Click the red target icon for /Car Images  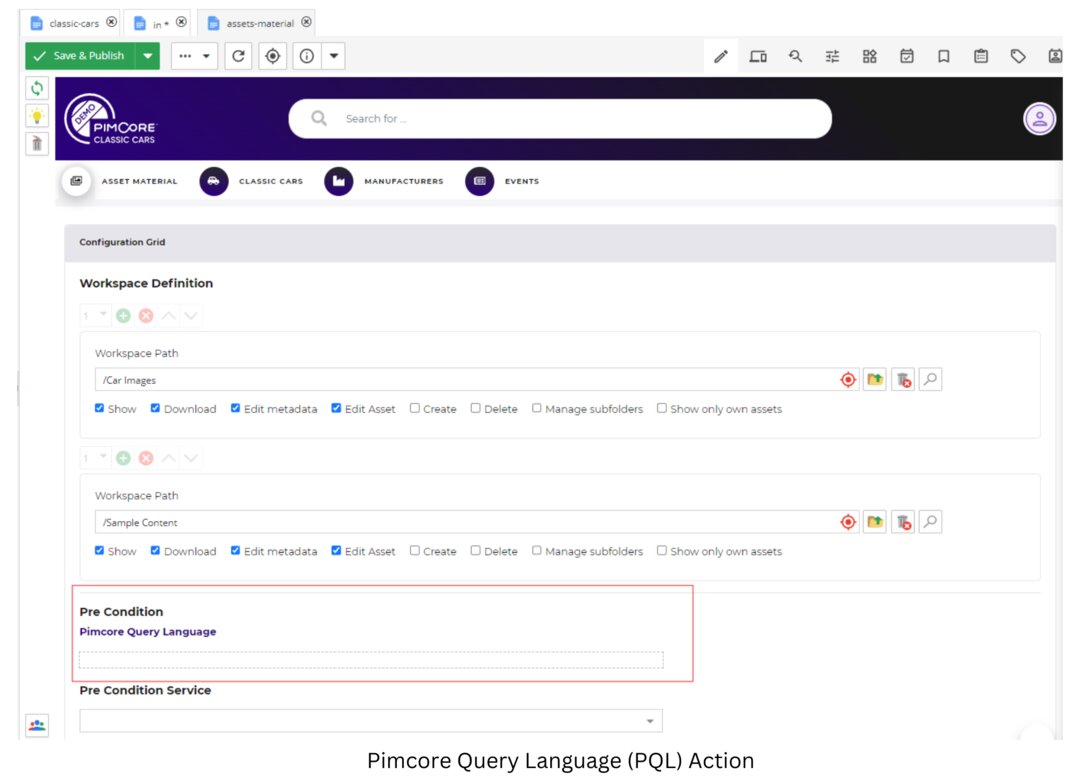point(848,380)
